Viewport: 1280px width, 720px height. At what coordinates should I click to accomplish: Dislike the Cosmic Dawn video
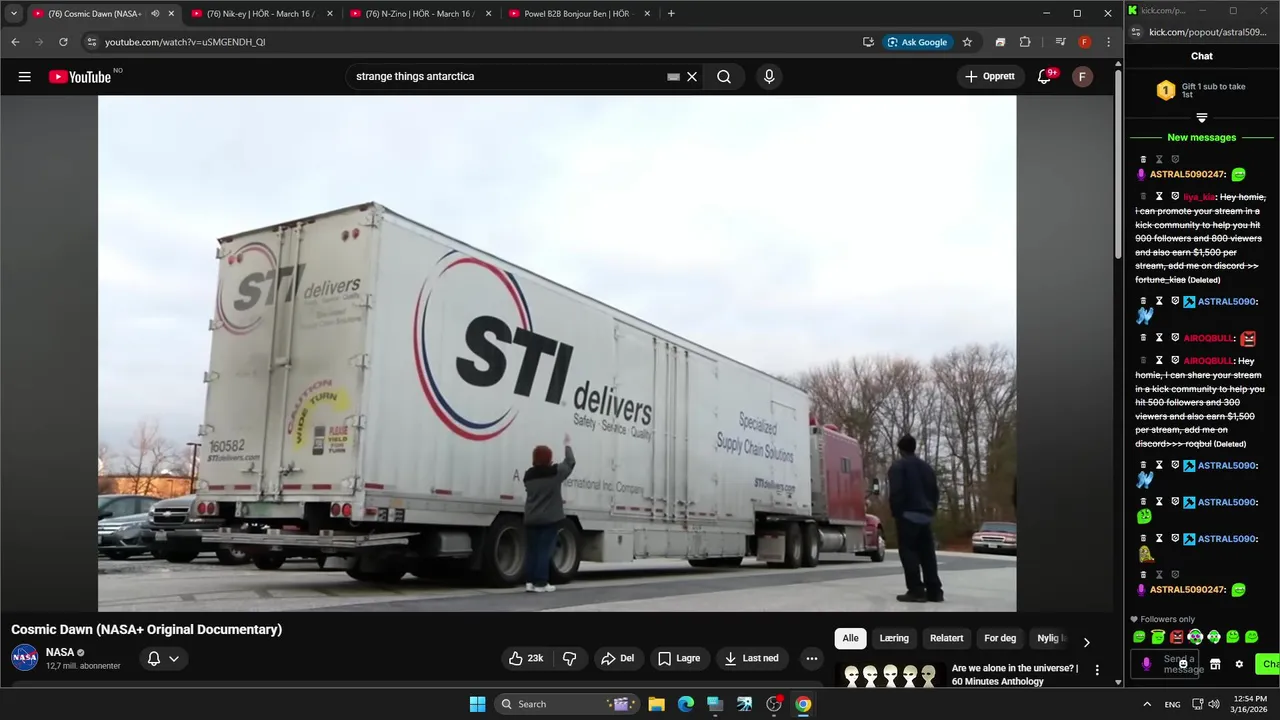[x=570, y=658]
